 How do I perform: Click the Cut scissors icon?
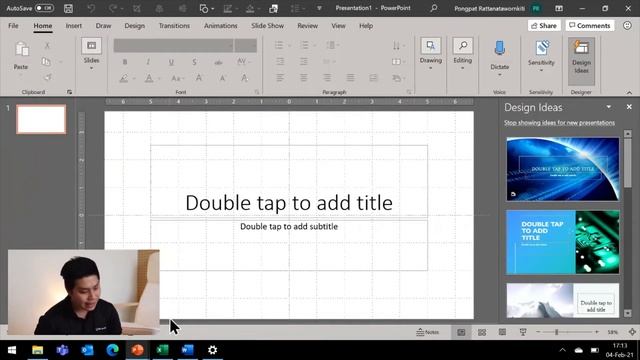coord(47,45)
